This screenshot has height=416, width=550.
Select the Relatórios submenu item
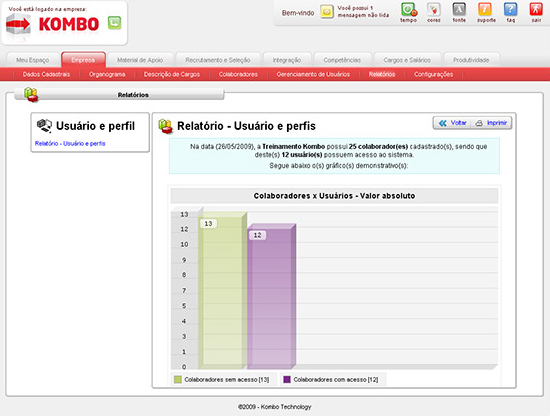tap(382, 74)
